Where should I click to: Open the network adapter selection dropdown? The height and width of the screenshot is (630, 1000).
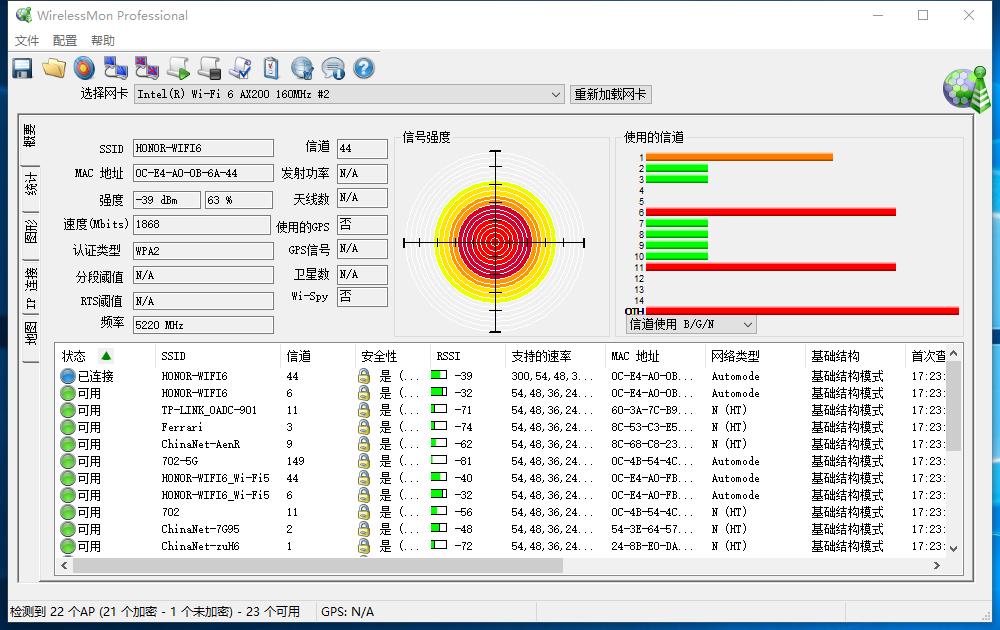(556, 94)
